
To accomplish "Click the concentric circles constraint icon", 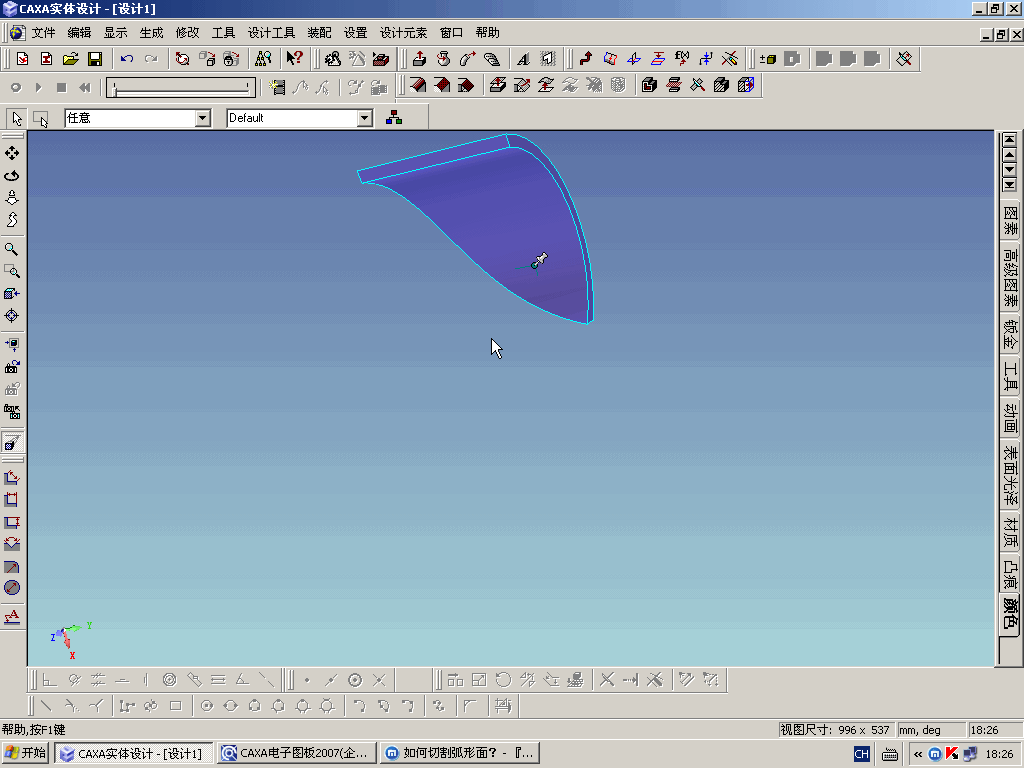I will point(169,680).
